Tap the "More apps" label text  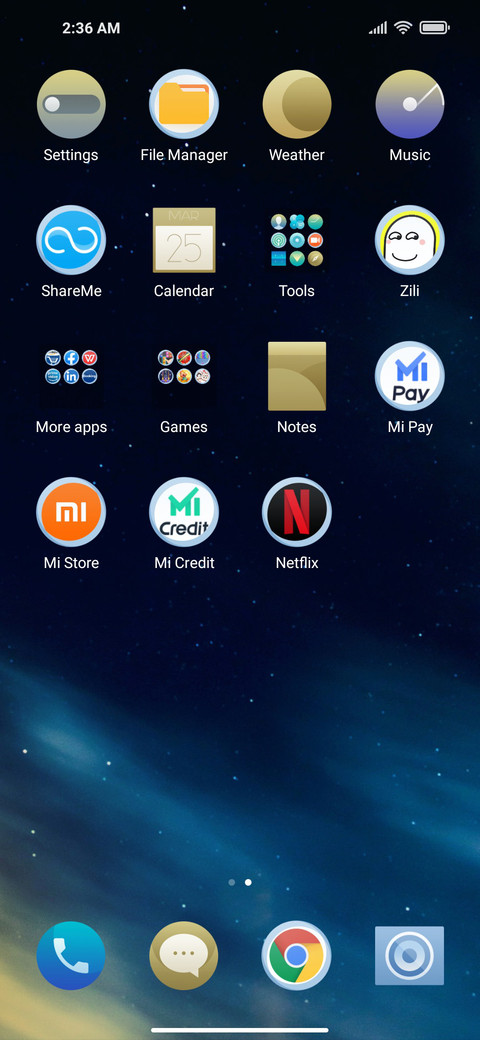(x=71, y=427)
